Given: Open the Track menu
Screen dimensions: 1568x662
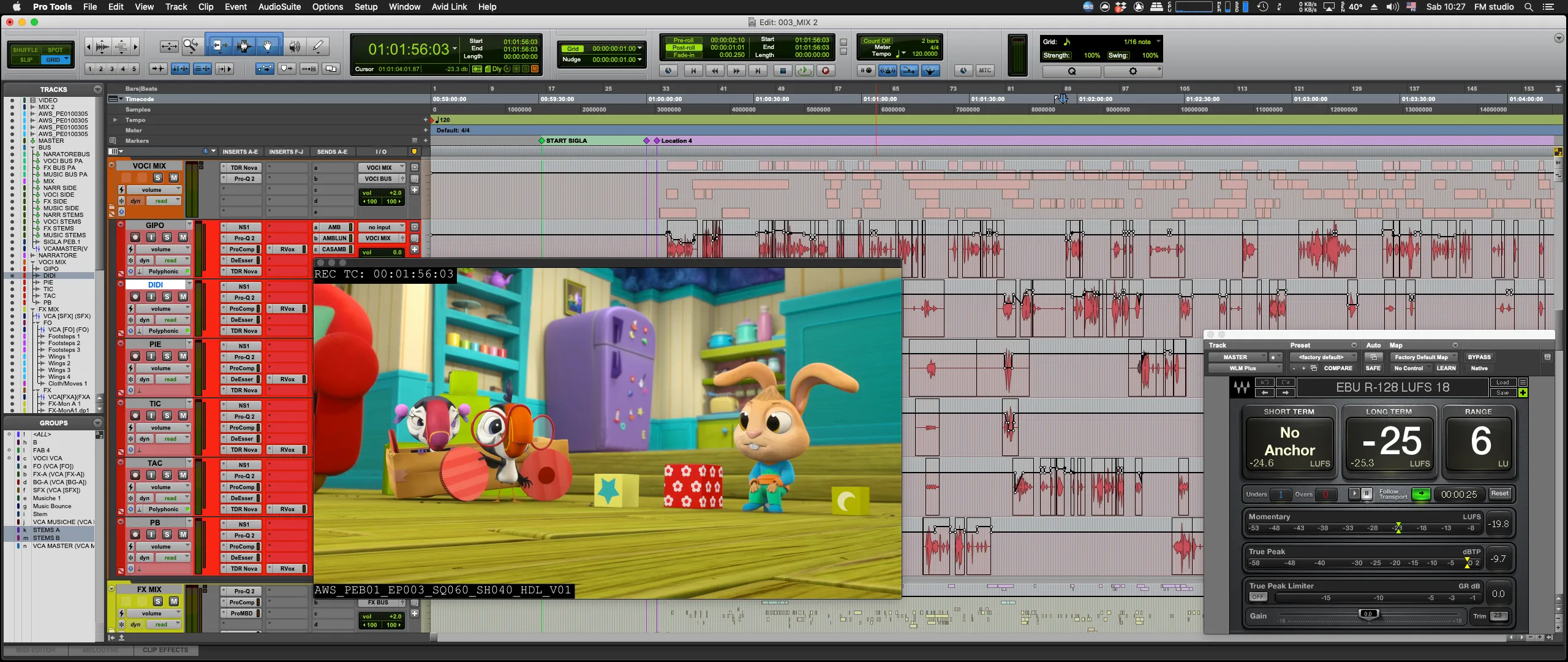Looking at the screenshot, I should (176, 7).
